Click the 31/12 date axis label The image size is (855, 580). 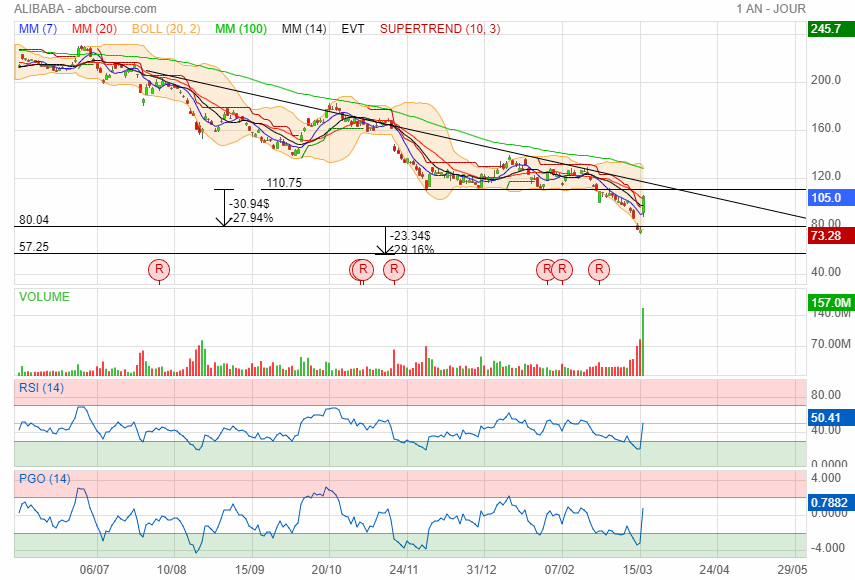(x=481, y=570)
